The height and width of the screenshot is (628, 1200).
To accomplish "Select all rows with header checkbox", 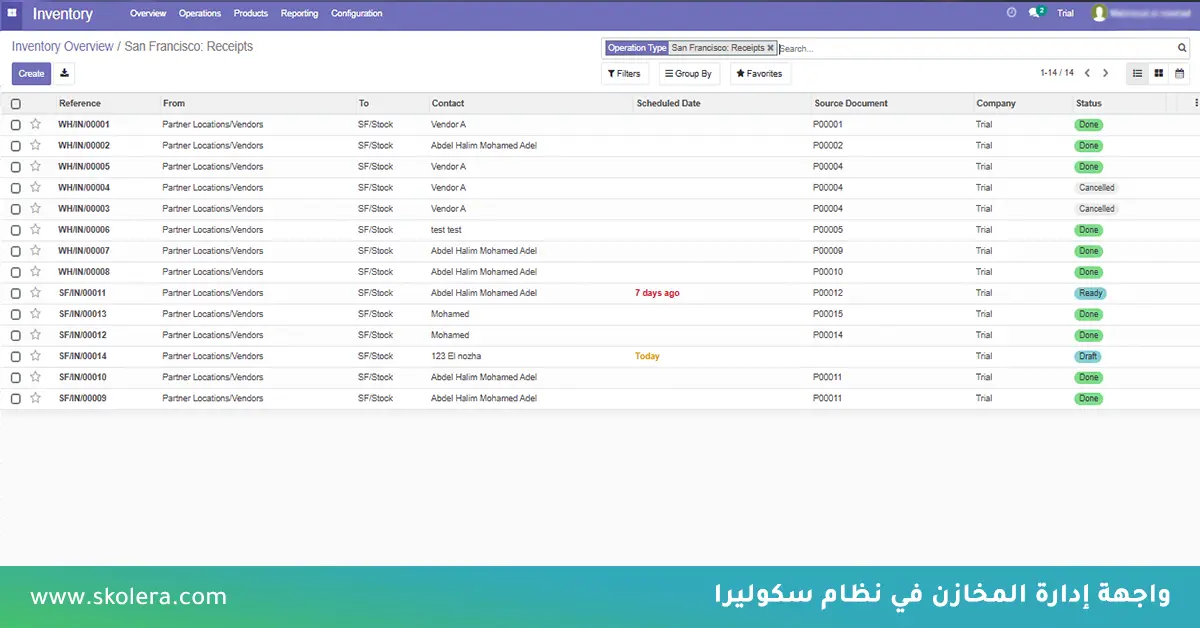I will coord(15,104).
